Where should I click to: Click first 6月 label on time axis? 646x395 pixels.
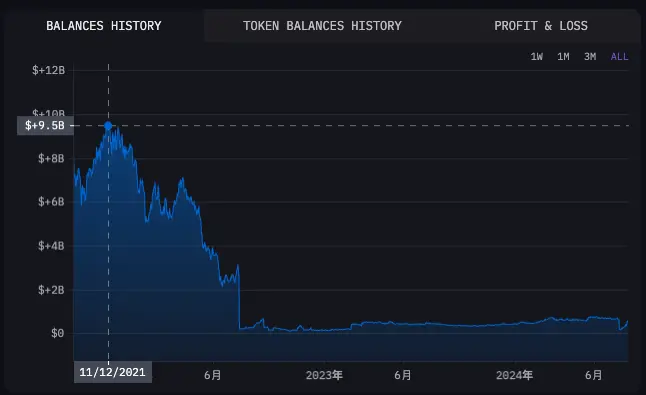click(x=213, y=375)
